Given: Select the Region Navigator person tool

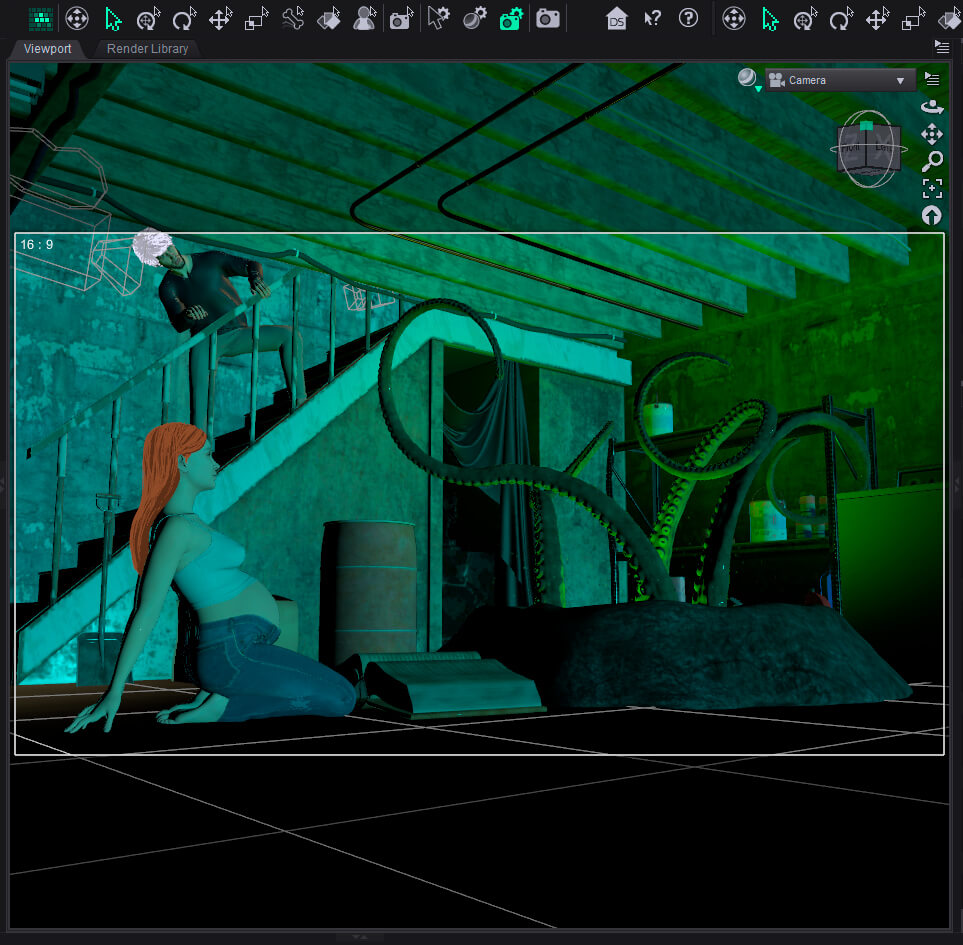Looking at the screenshot, I should point(365,19).
